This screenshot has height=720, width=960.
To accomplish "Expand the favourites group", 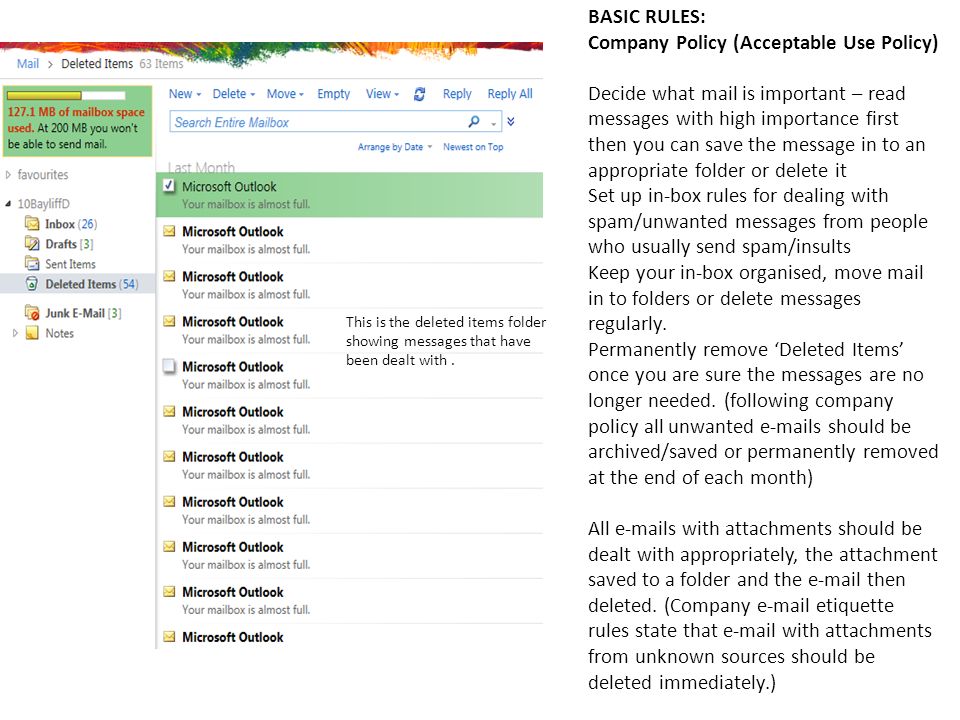I will click(x=8, y=174).
